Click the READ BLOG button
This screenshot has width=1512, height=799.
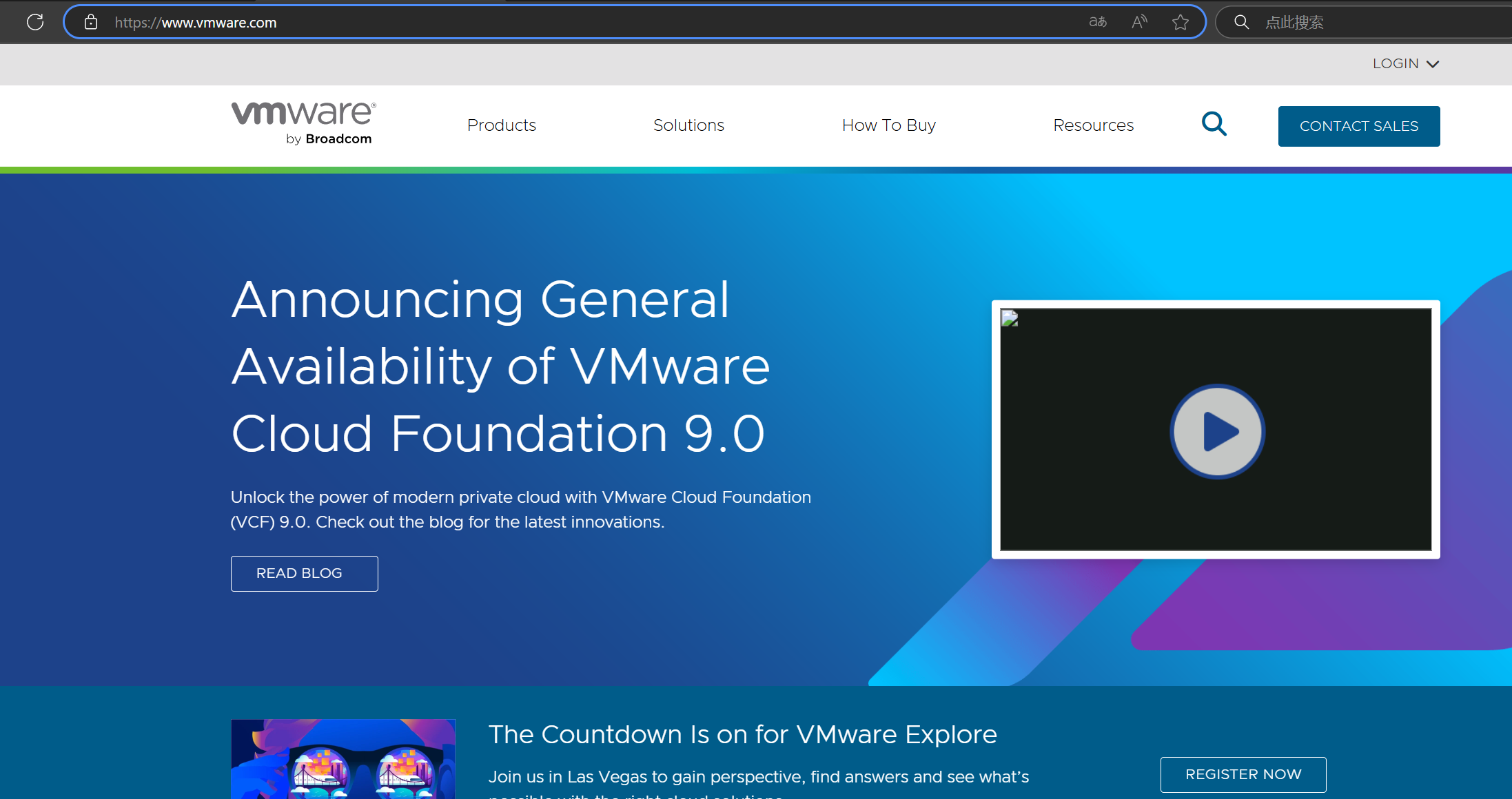pos(304,573)
